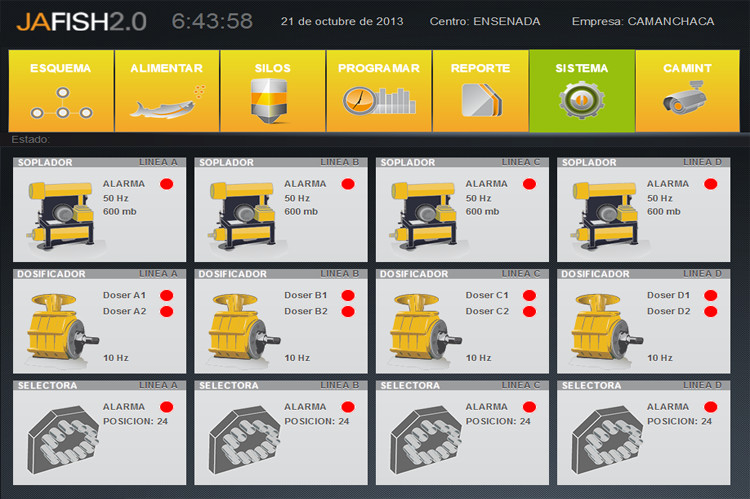This screenshot has width=750, height=499.
Task: Click the JAFISH 2.0 logo
Action: pyautogui.click(x=80, y=21)
